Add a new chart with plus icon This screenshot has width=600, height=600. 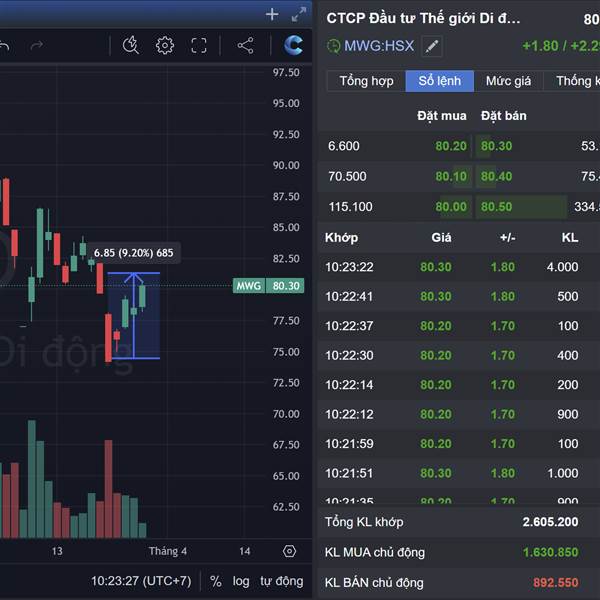[x=272, y=14]
